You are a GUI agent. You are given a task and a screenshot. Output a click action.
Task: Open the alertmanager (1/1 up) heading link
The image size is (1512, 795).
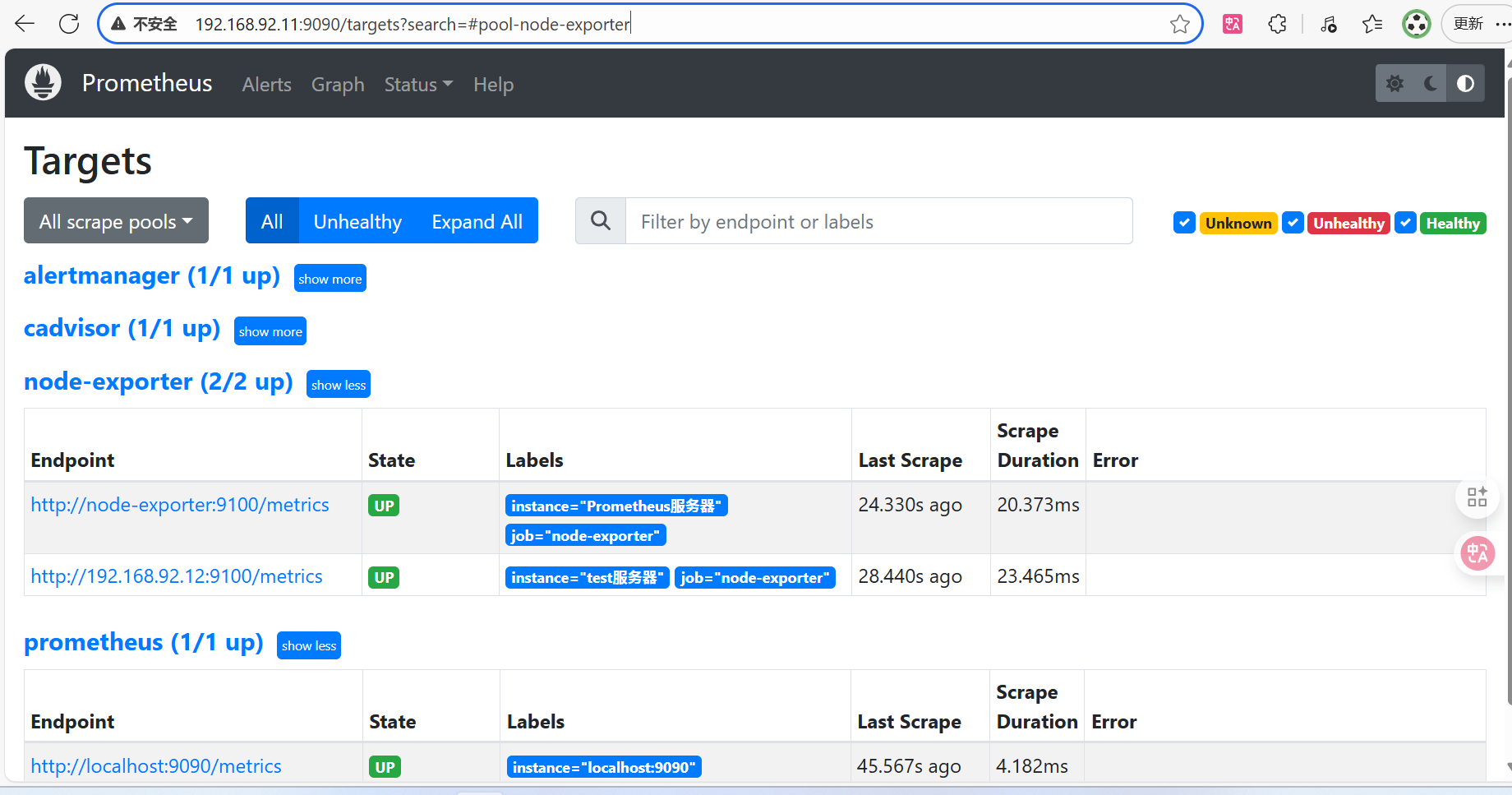[x=152, y=275]
